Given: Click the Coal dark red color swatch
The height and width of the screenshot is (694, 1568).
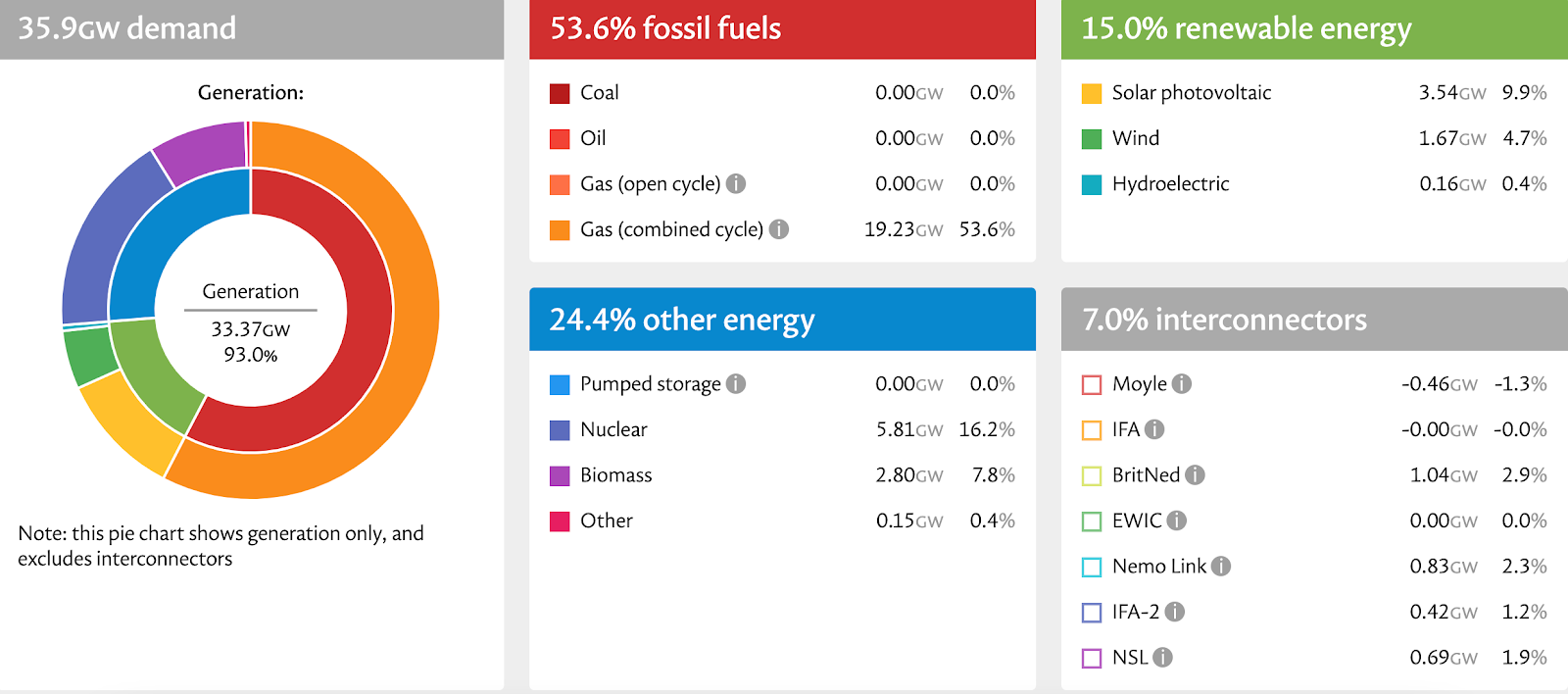Looking at the screenshot, I should pyautogui.click(x=560, y=93).
